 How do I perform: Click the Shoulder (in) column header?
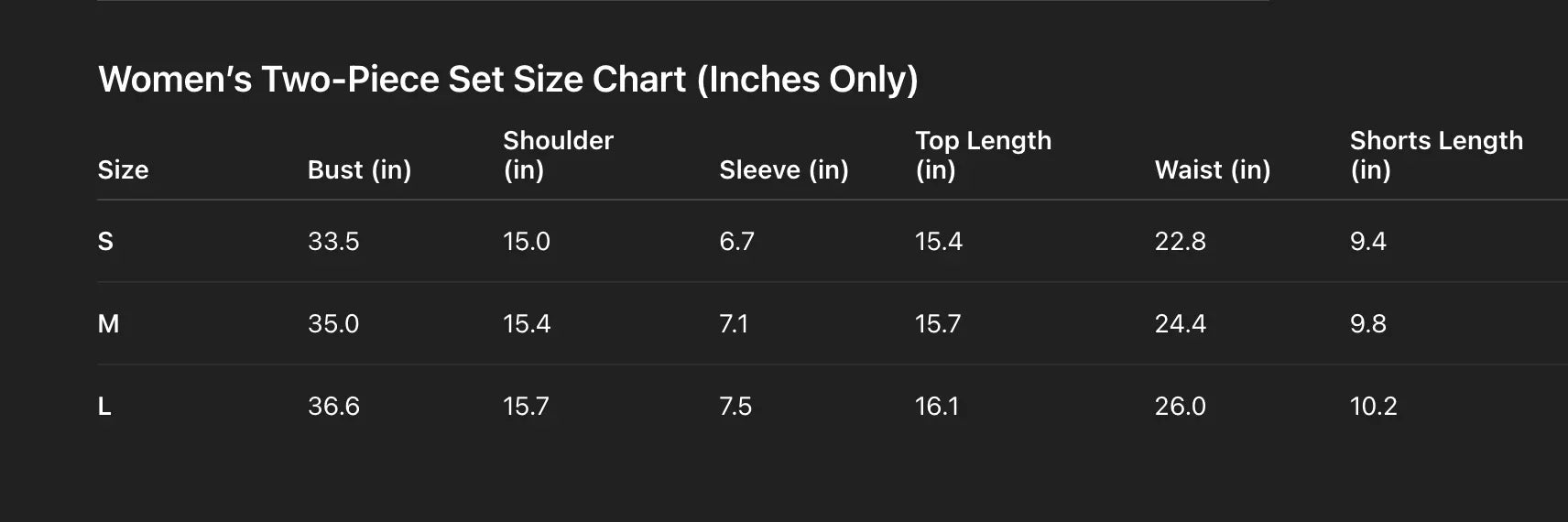click(x=558, y=155)
